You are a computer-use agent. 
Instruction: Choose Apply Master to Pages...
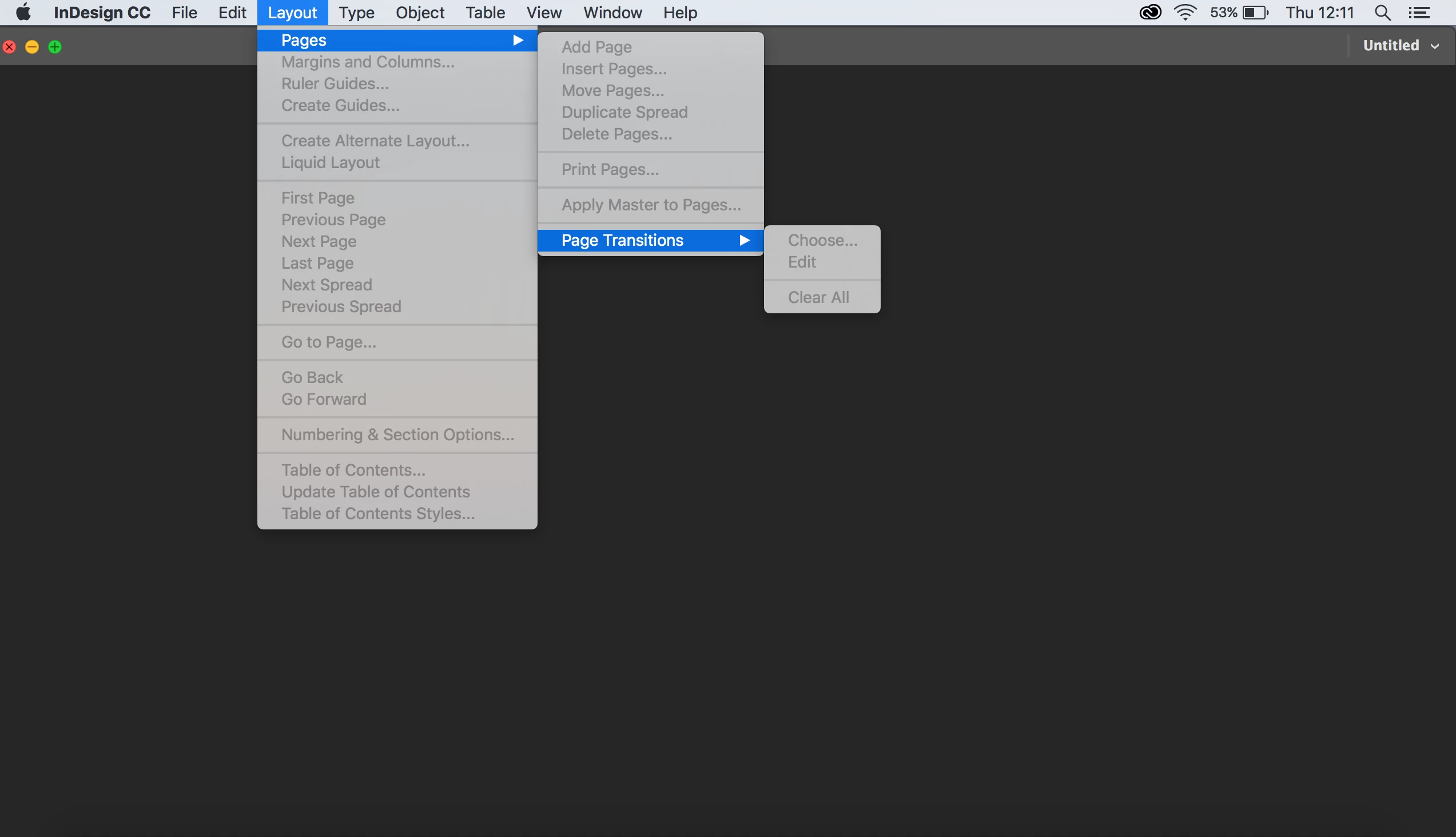(x=651, y=205)
